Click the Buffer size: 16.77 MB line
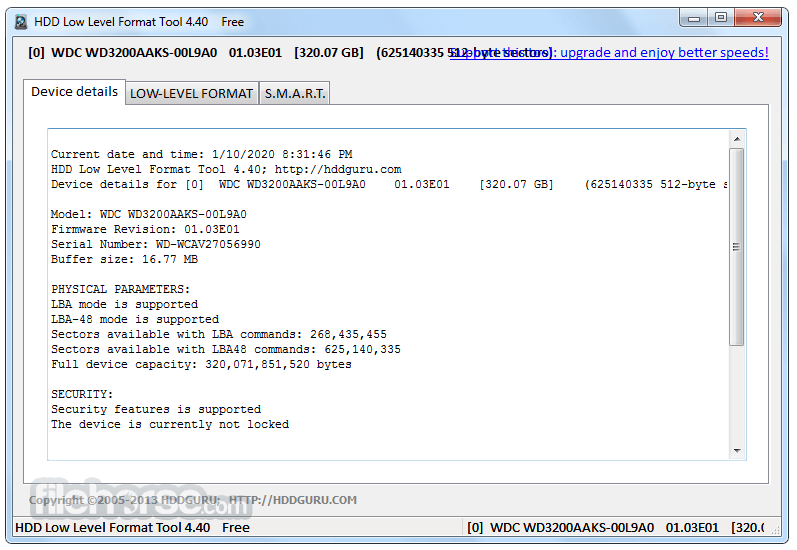 pyautogui.click(x=125, y=260)
